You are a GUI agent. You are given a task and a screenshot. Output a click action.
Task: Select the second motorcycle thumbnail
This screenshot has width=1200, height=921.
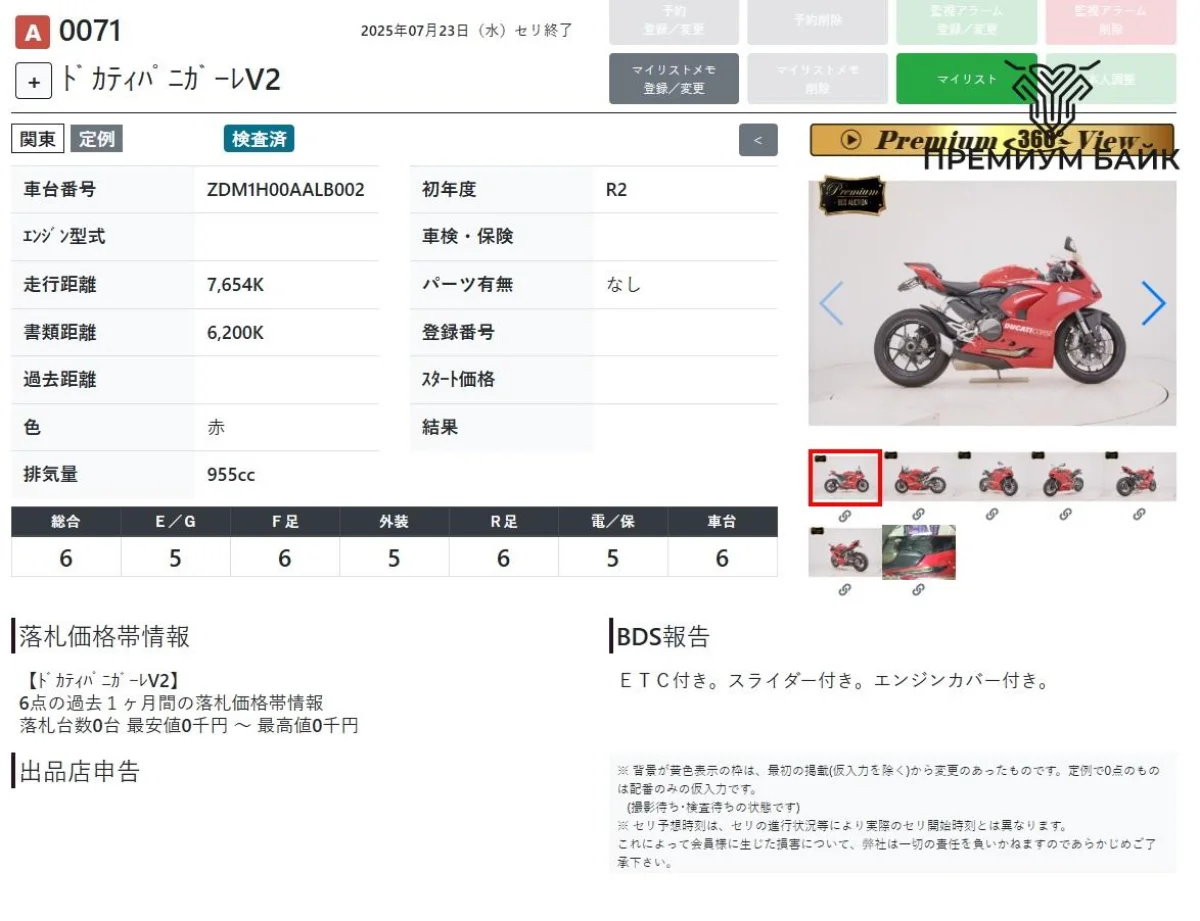(x=919, y=477)
